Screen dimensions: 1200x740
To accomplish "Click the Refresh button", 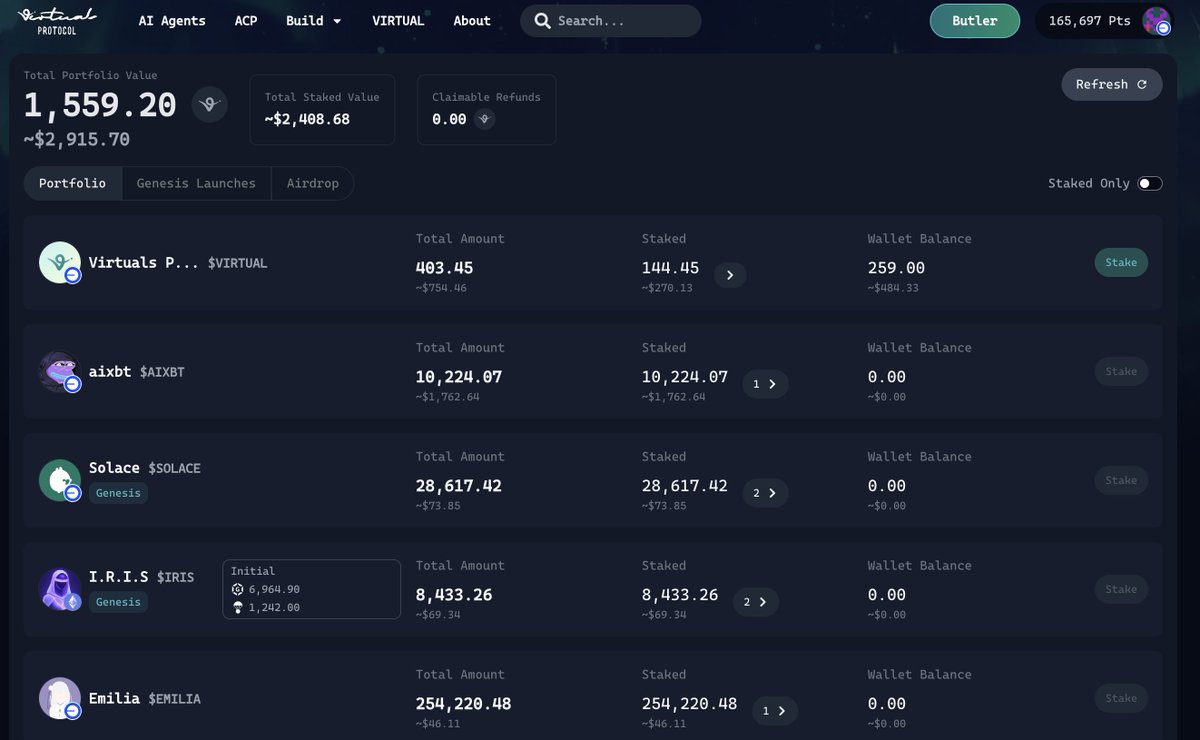I will click(1112, 84).
